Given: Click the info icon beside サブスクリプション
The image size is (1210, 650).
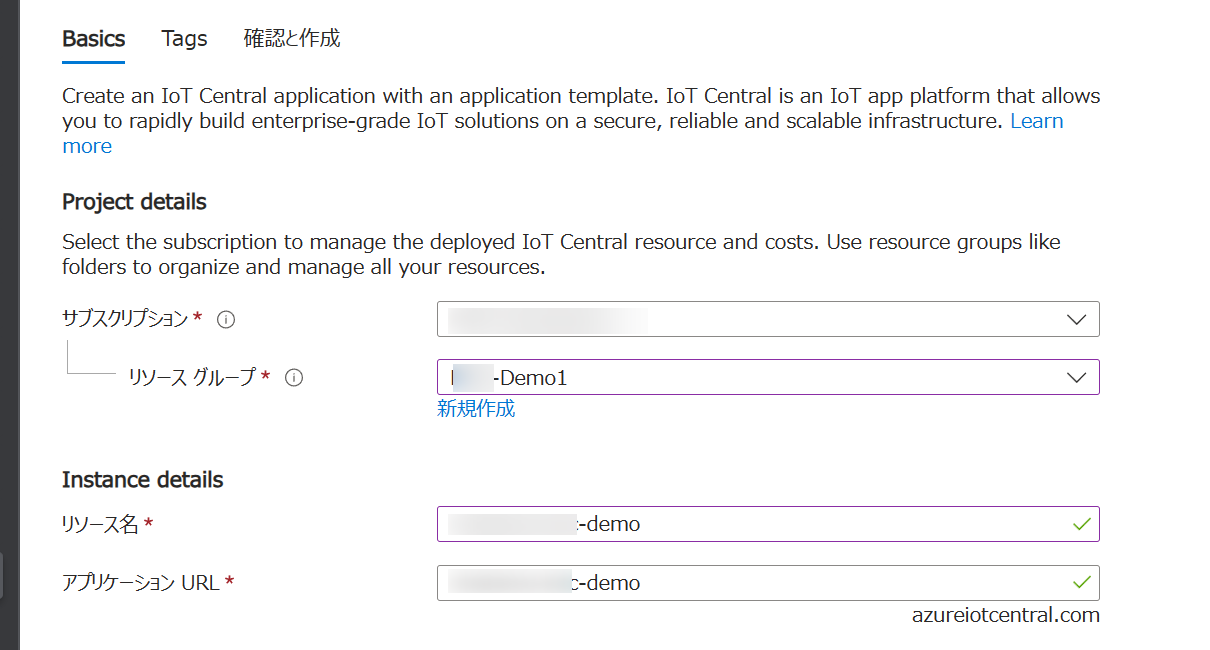Looking at the screenshot, I should [226, 320].
